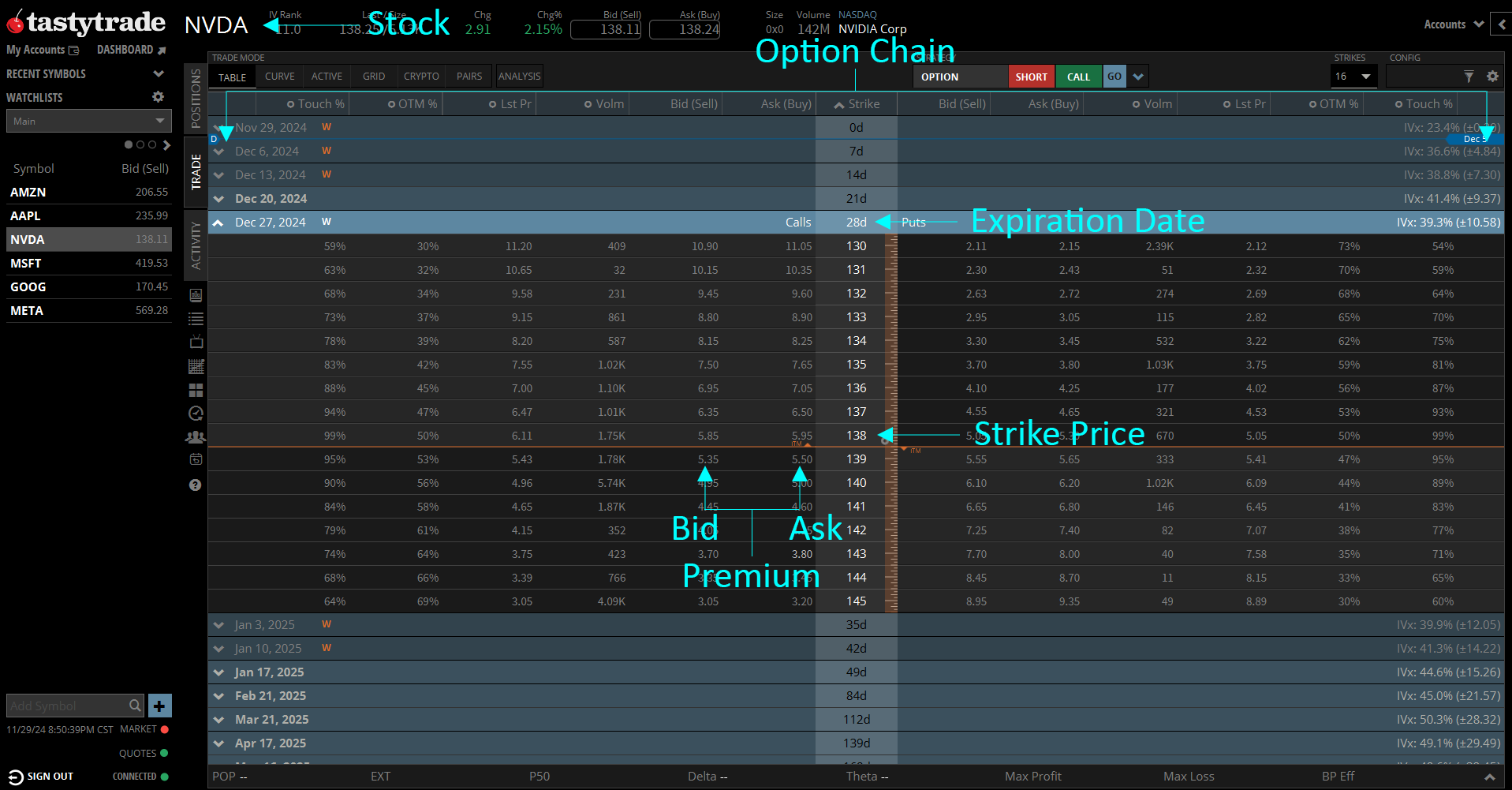Expand the Dec 20, 2024 expiration

(x=218, y=199)
